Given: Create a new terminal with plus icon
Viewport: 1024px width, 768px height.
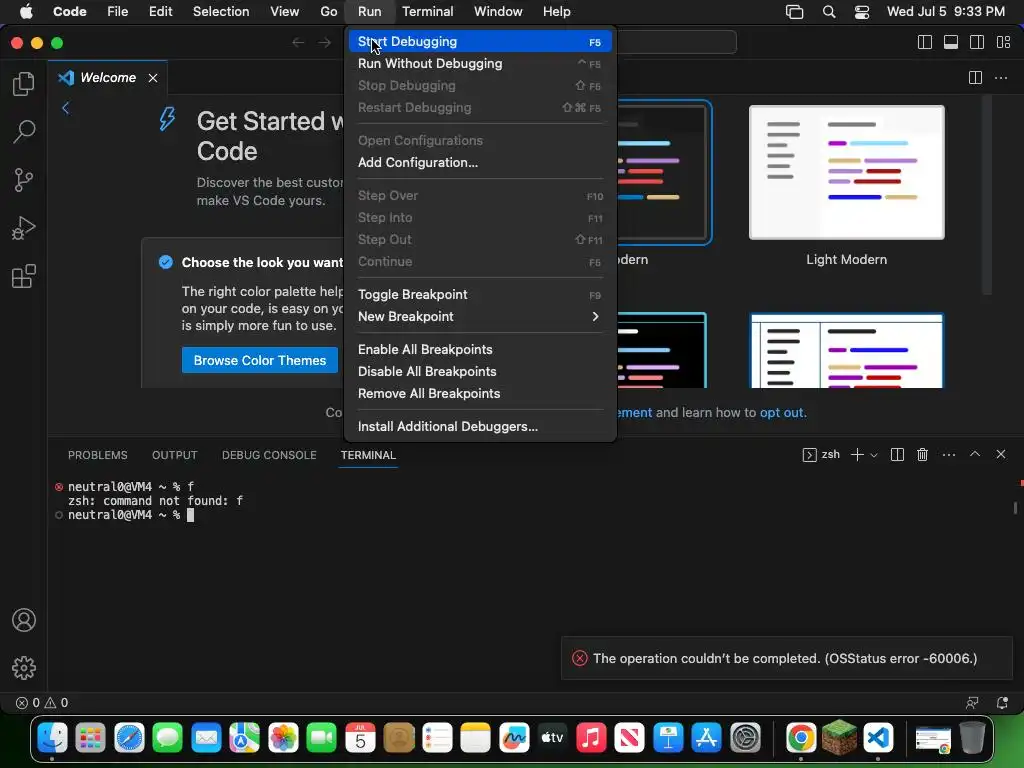Looking at the screenshot, I should (857, 455).
